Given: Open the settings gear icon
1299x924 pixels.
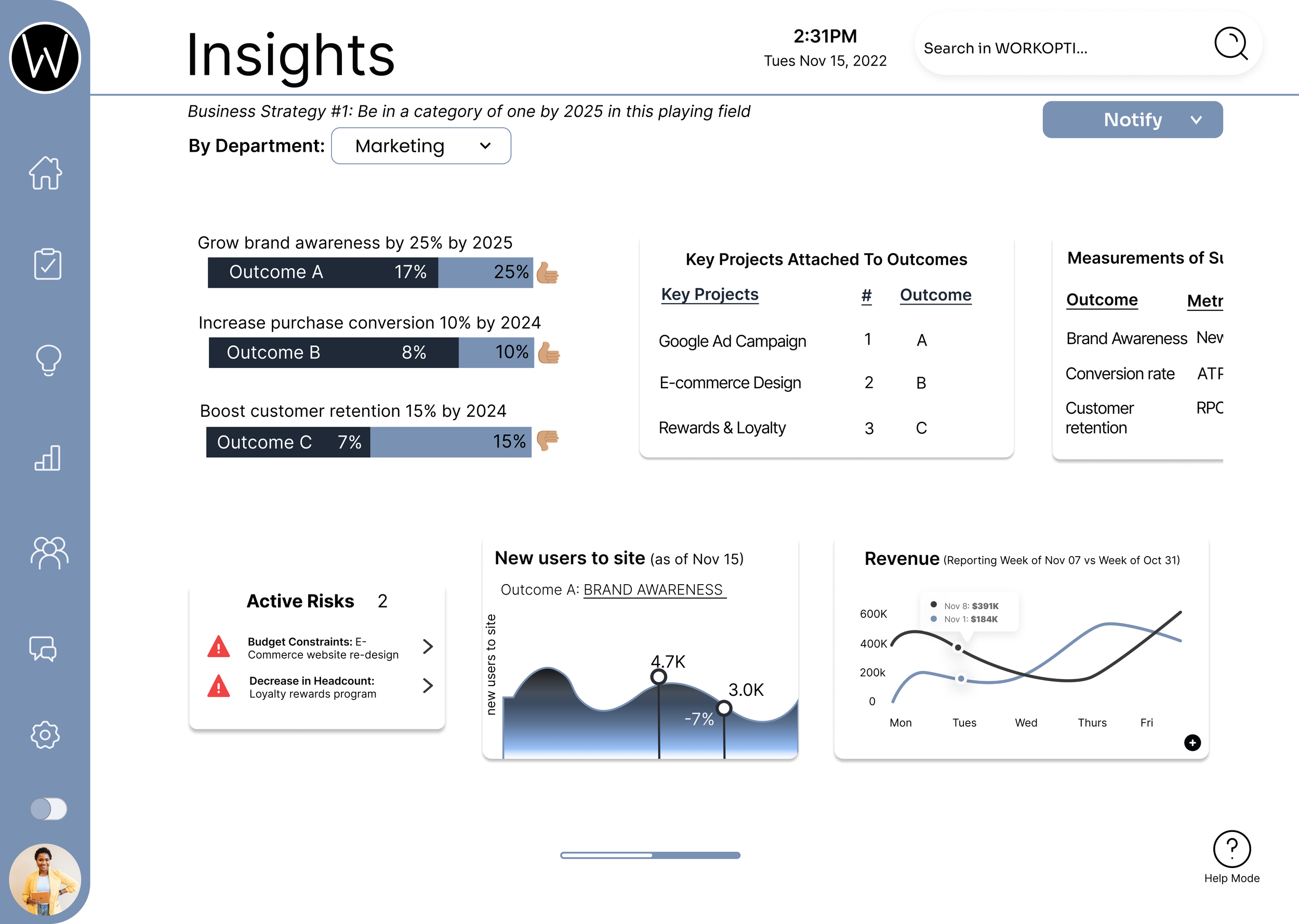Looking at the screenshot, I should [45, 735].
